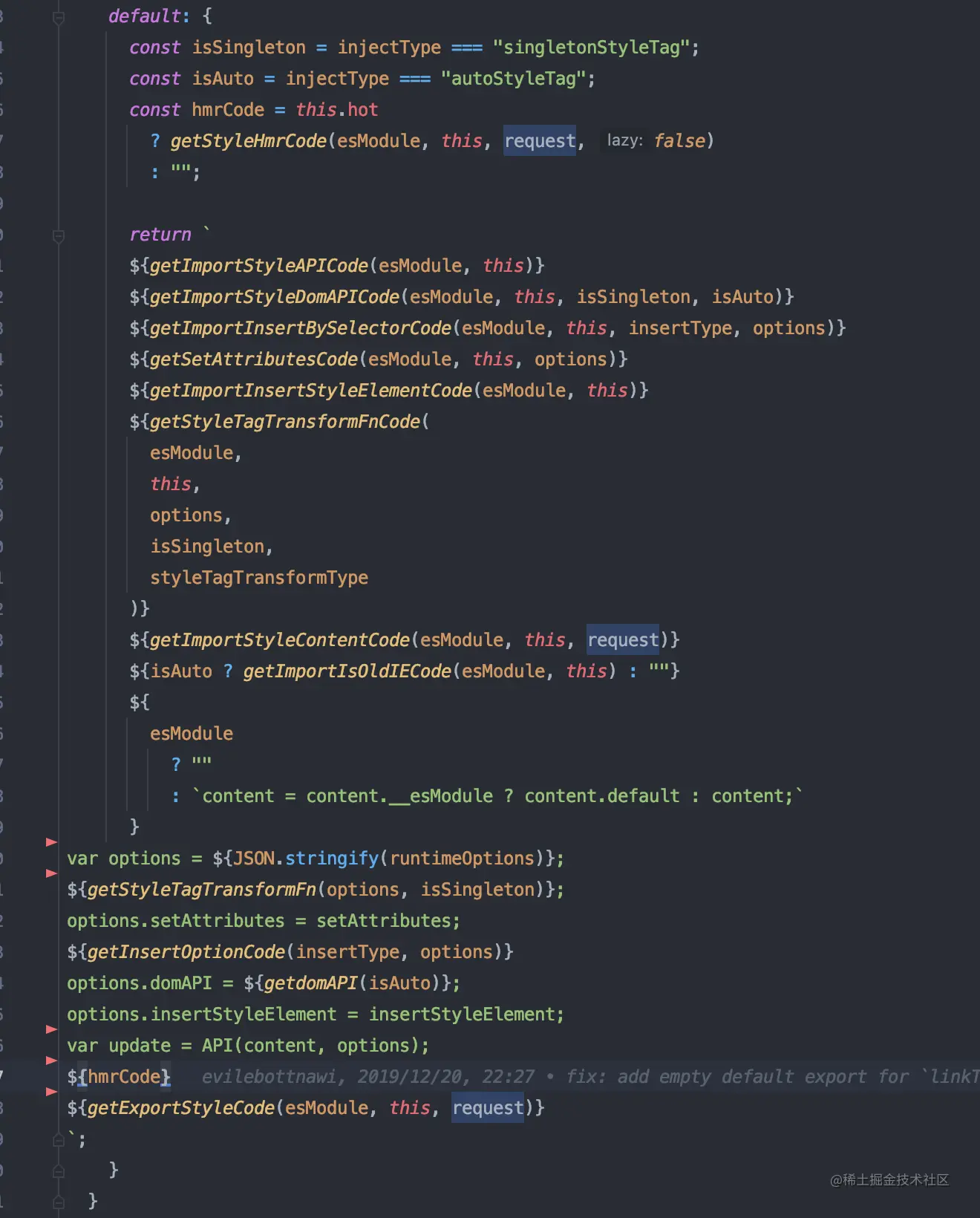Toggle fold marker at template literal closing backtick
This screenshot has height=1218, width=980.
click(59, 1139)
